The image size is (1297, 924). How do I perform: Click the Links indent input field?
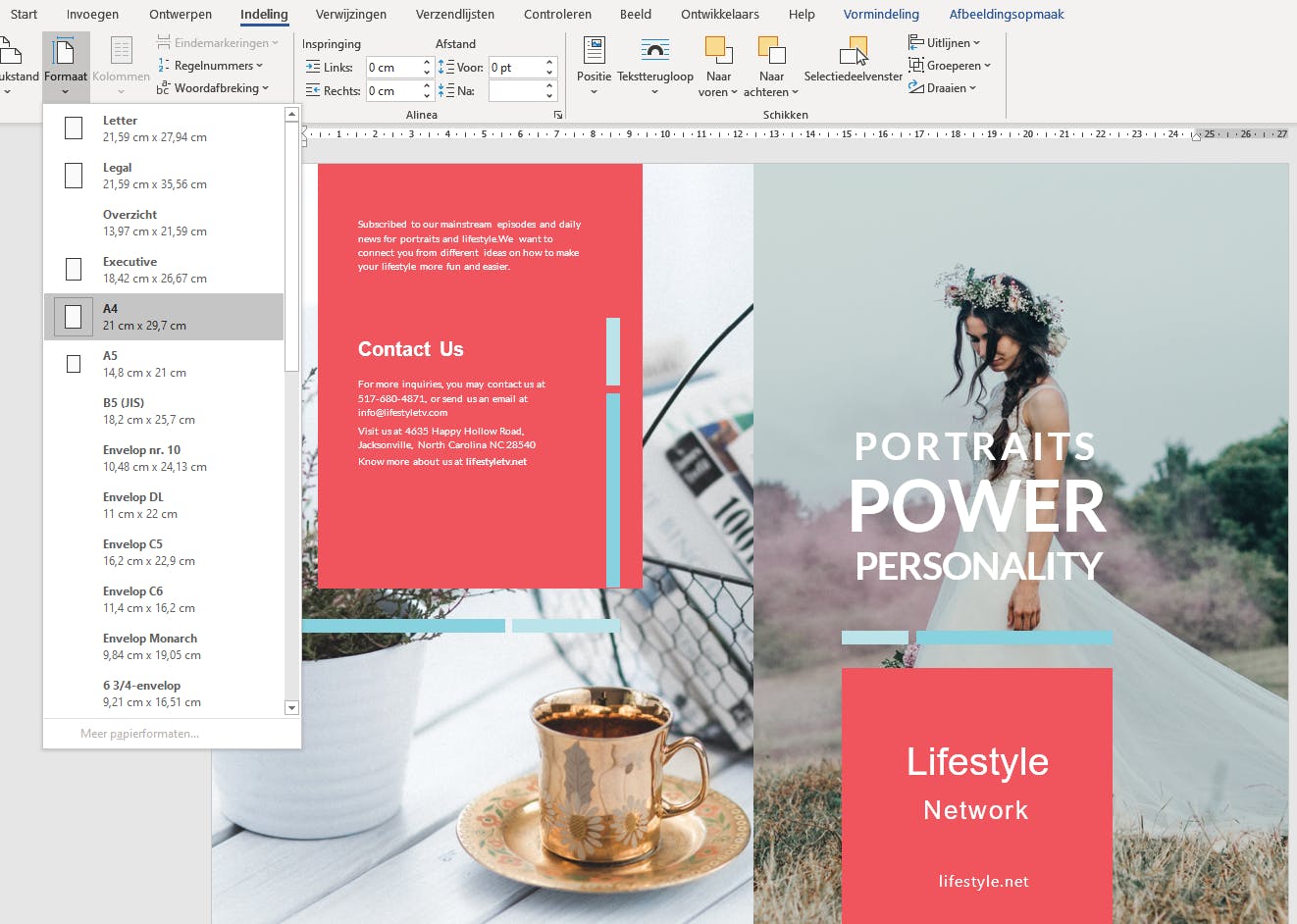393,68
